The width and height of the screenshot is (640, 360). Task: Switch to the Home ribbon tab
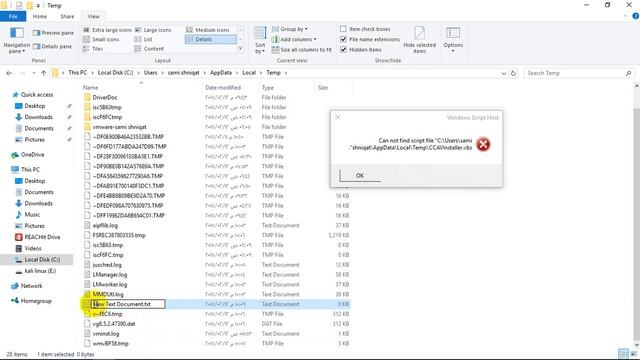[x=40, y=16]
